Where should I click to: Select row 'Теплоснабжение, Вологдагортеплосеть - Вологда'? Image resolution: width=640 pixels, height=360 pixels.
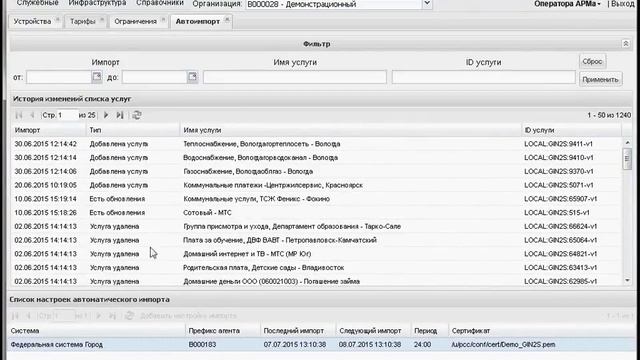coord(316,144)
